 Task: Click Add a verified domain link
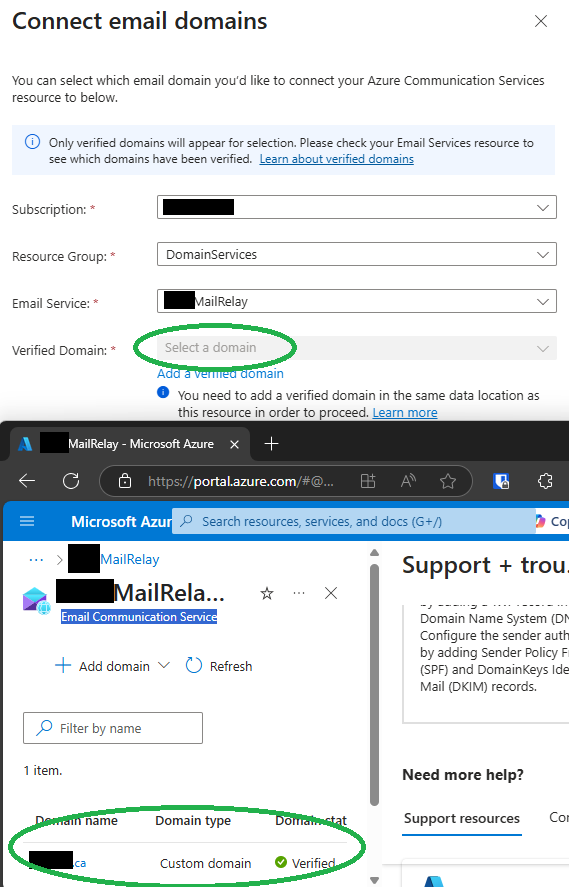[221, 374]
